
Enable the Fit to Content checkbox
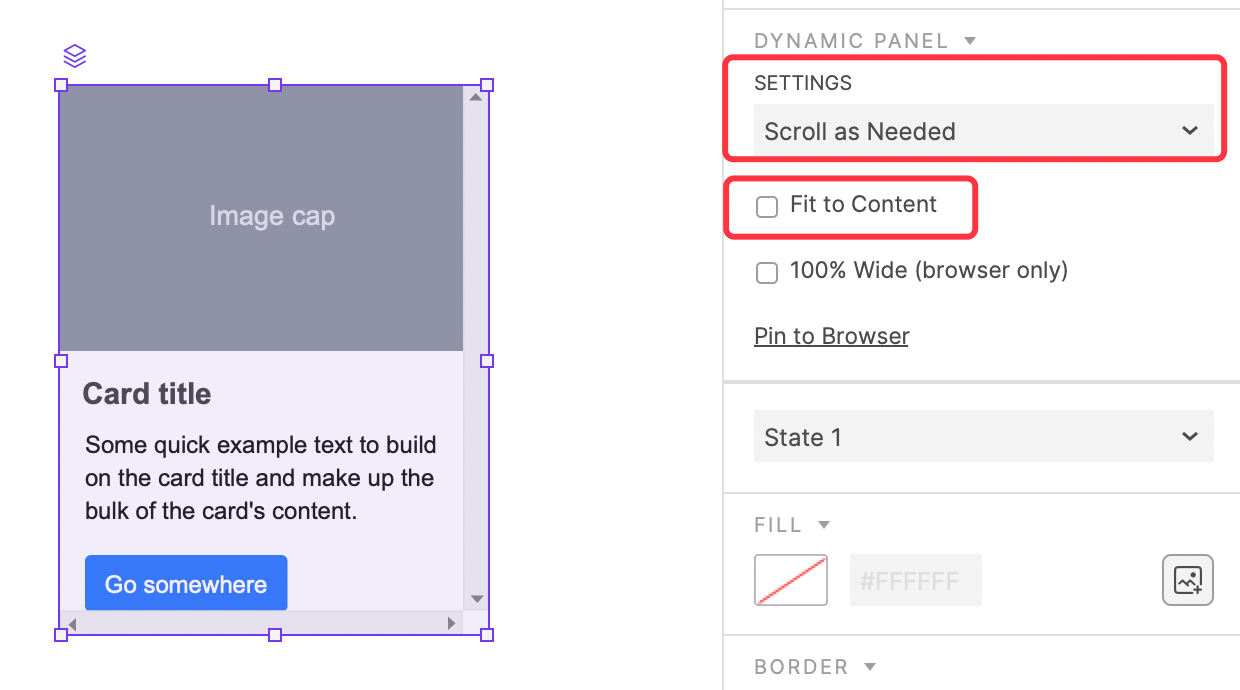767,207
